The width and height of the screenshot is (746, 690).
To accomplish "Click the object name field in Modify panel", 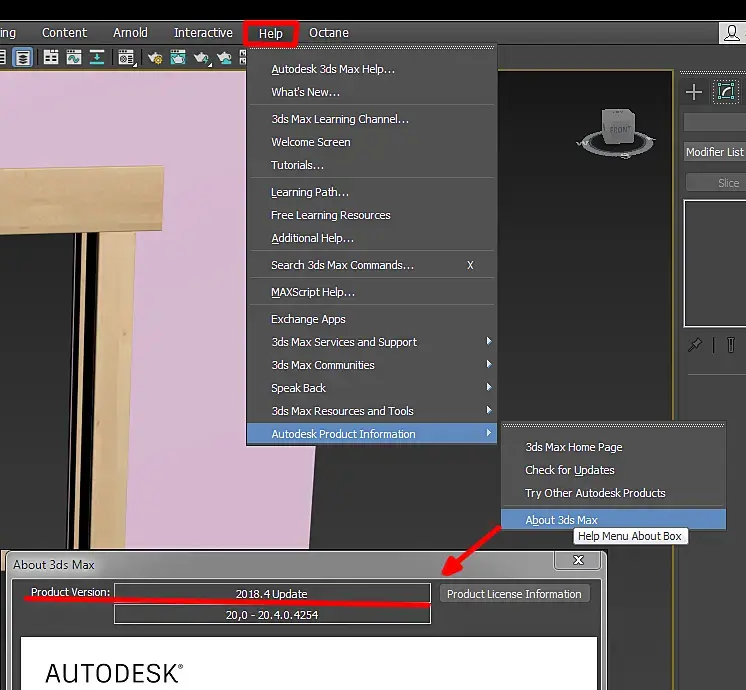I will [715, 122].
